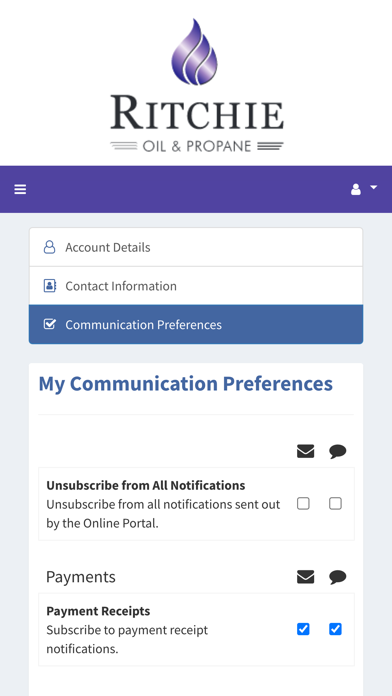The width and height of the screenshot is (392, 696).
Task: Click the My Communication Preferences heading
Action: (x=186, y=384)
